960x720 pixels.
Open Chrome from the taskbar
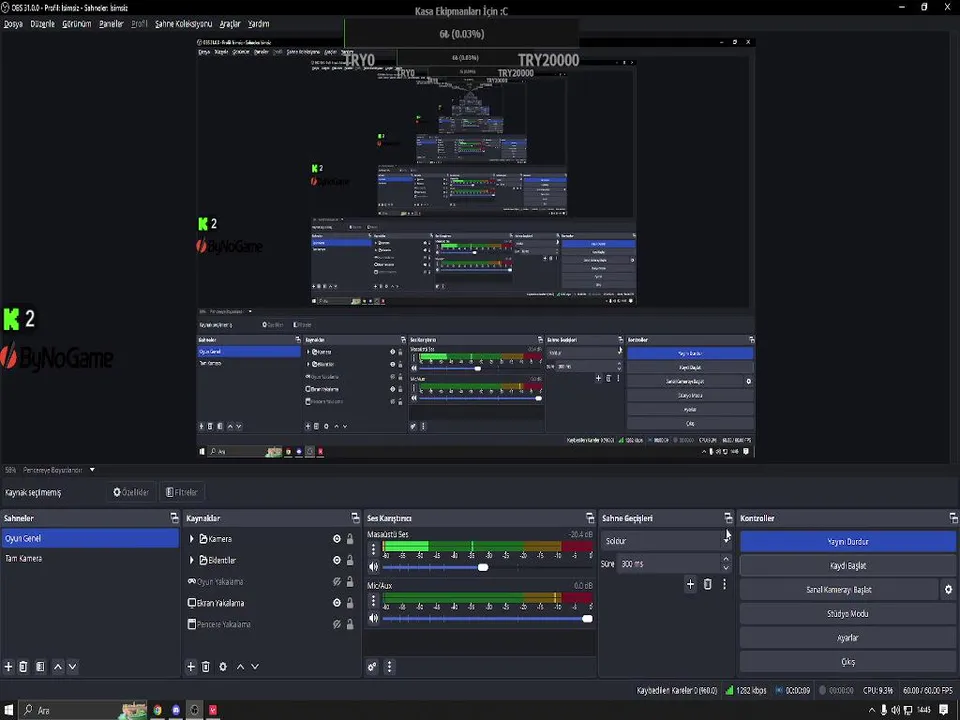pyautogui.click(x=157, y=710)
